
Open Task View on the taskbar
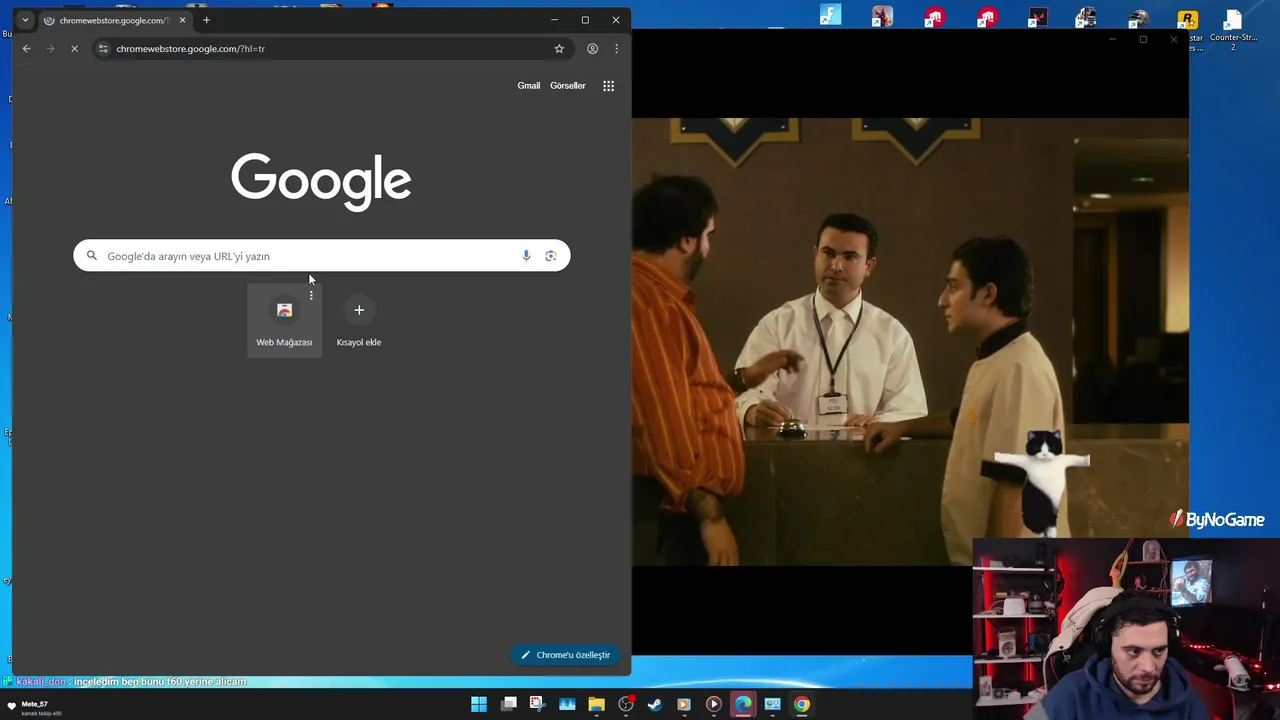point(509,704)
